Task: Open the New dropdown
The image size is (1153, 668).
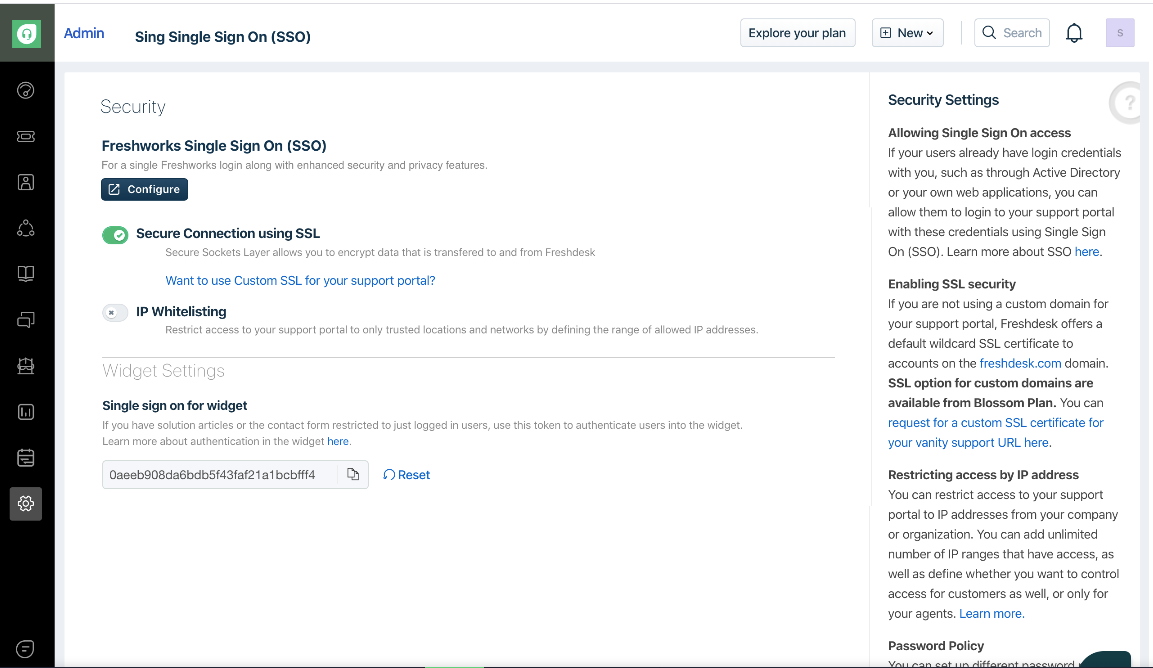Action: 907,33
